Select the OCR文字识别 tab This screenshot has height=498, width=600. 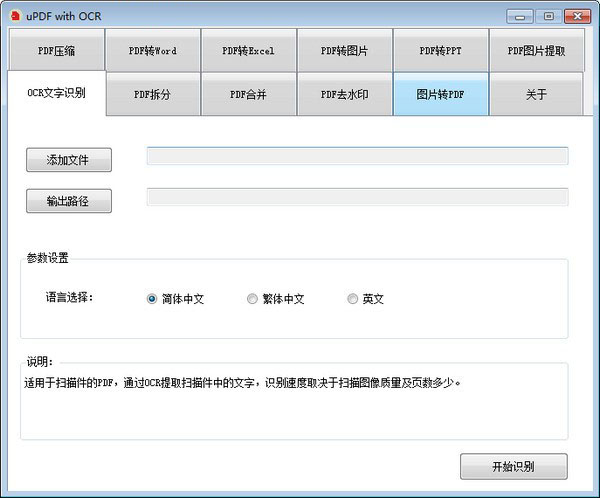point(56,94)
